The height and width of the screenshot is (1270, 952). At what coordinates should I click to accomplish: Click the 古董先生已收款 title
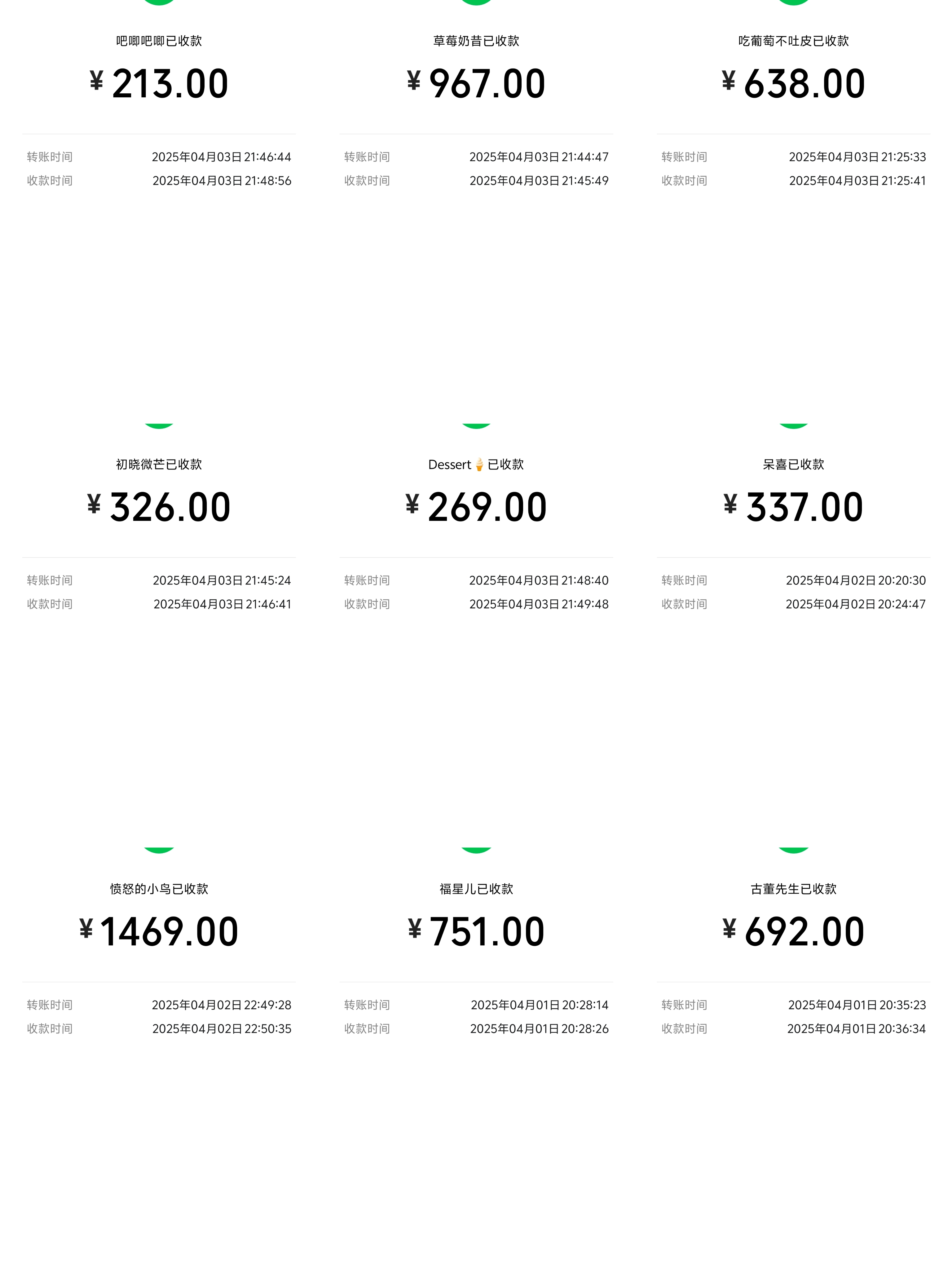coord(794,889)
